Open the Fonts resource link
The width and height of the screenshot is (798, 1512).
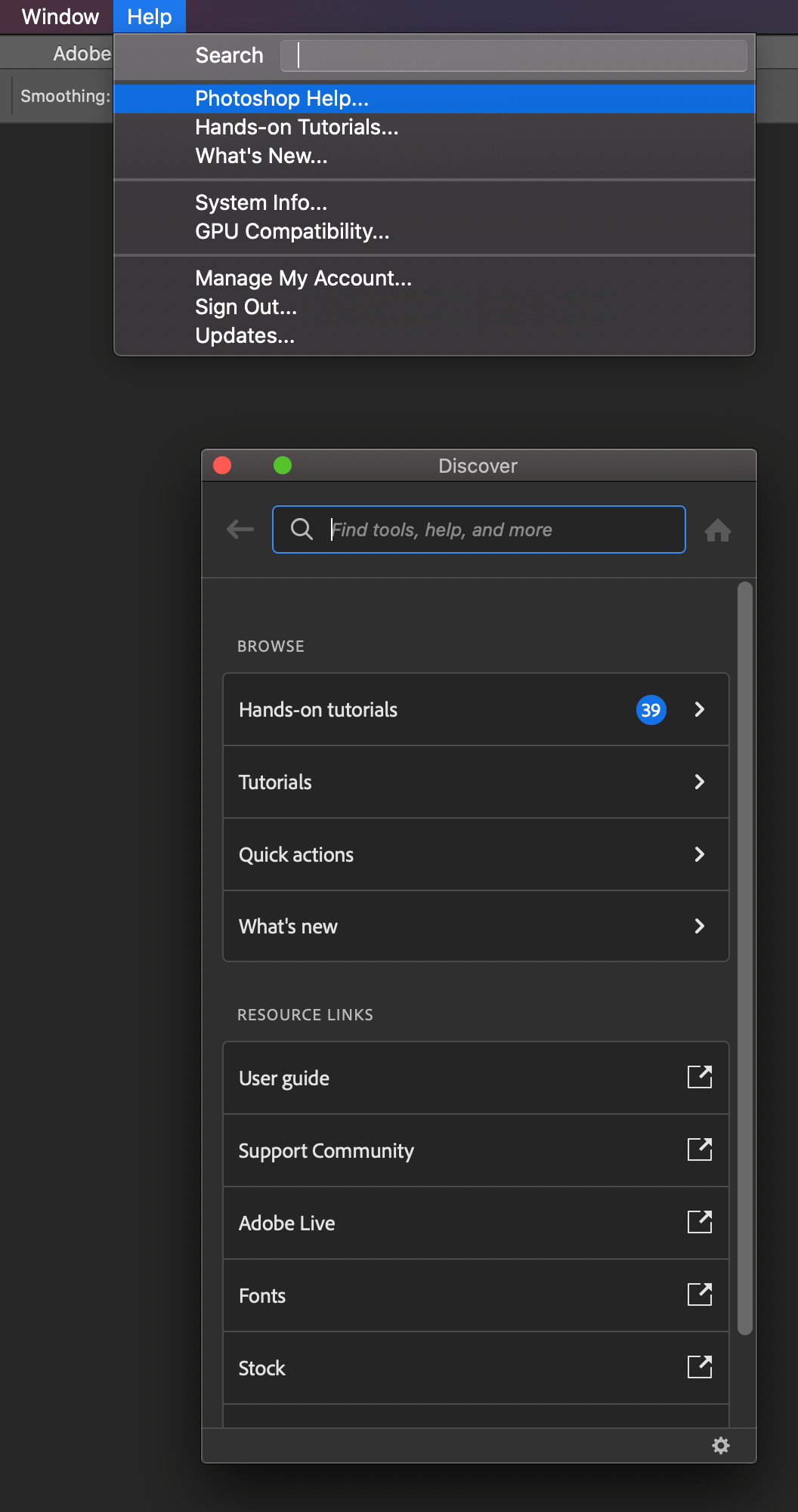pyautogui.click(x=476, y=1295)
